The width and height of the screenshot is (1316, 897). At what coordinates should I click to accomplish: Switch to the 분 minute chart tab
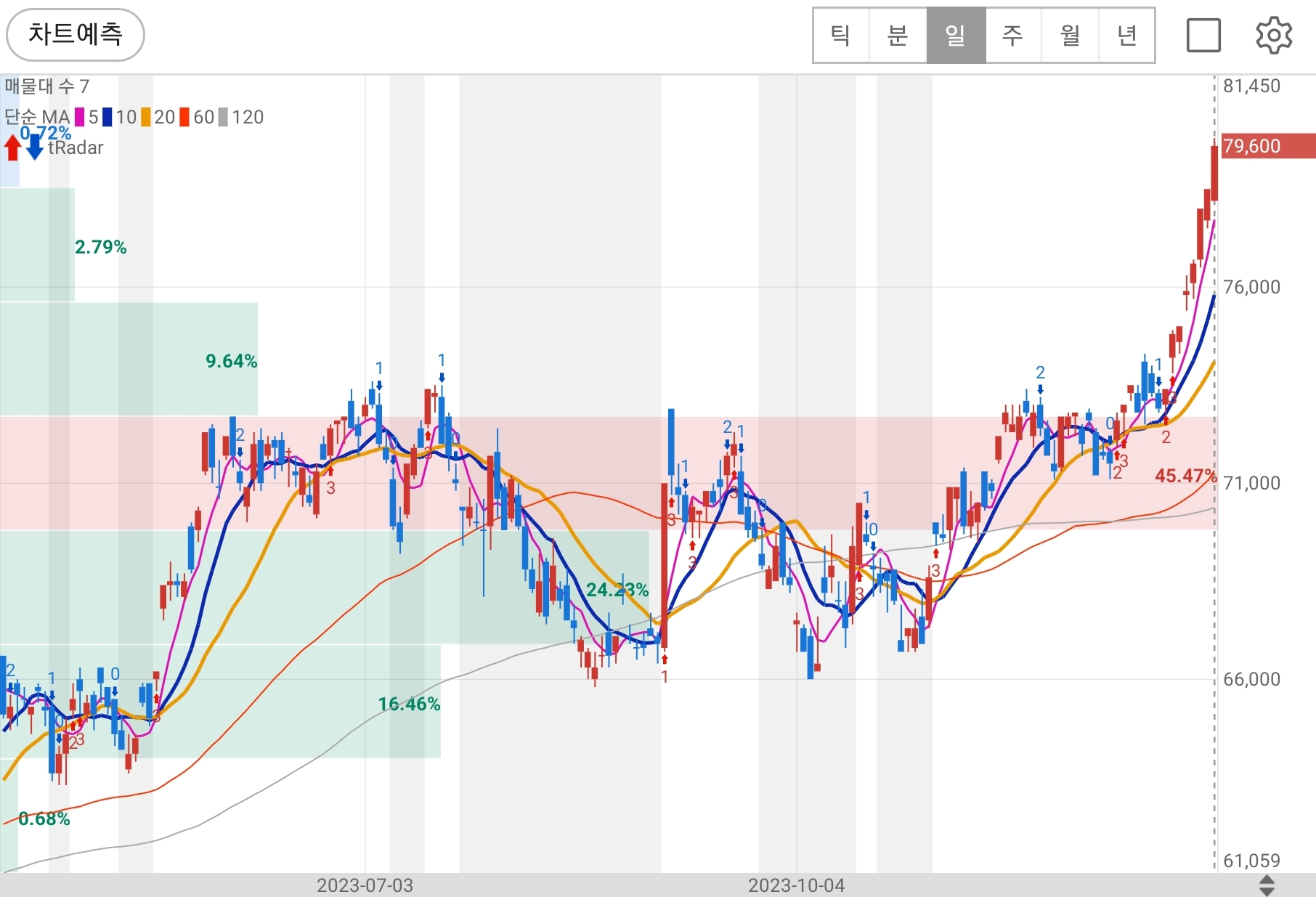pyautogui.click(x=898, y=36)
